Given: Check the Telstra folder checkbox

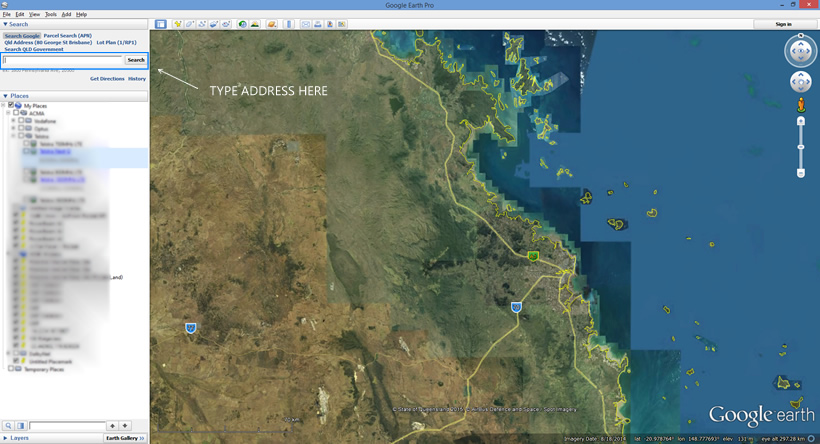Looking at the screenshot, I should (21, 135).
